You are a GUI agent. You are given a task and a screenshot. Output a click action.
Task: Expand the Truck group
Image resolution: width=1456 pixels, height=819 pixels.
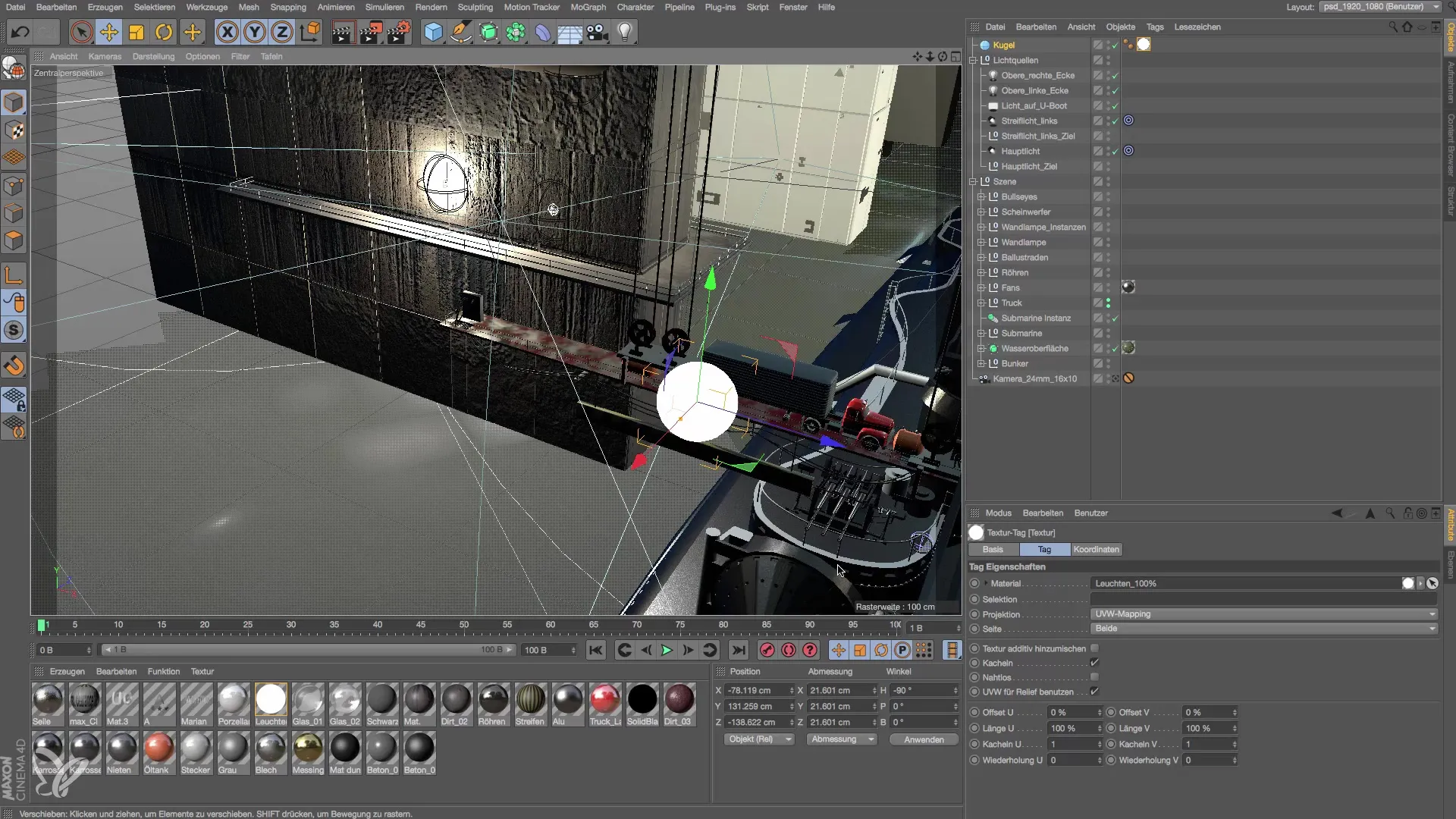click(x=981, y=303)
